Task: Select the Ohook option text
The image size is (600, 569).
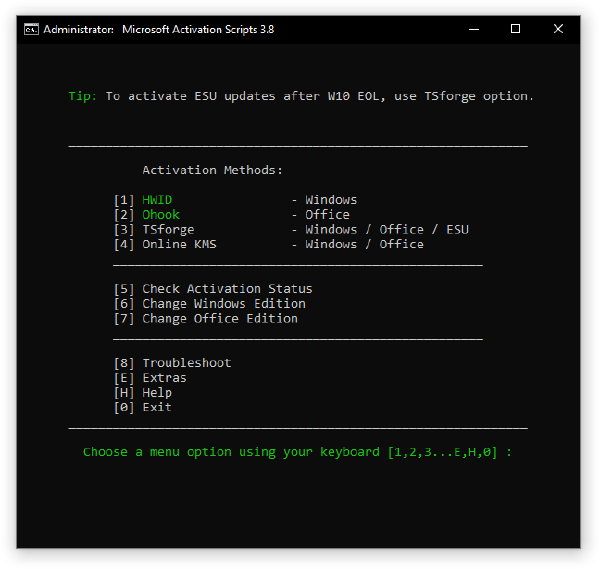Action: click(161, 215)
